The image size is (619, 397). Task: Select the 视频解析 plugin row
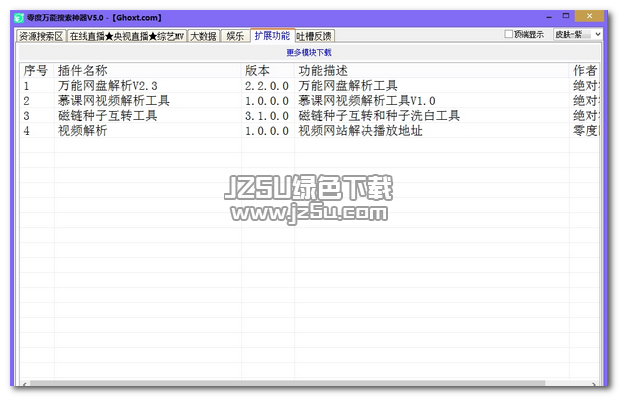click(x=310, y=131)
